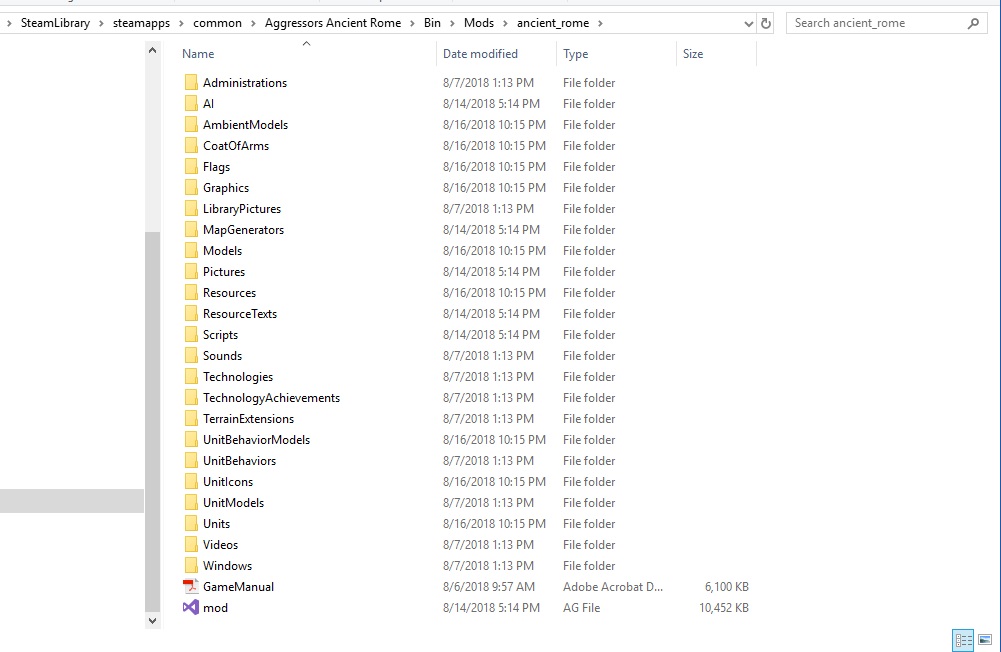Viewport: 1001px width, 652px height.
Task: Click the Scripts folder icon
Action: click(191, 335)
